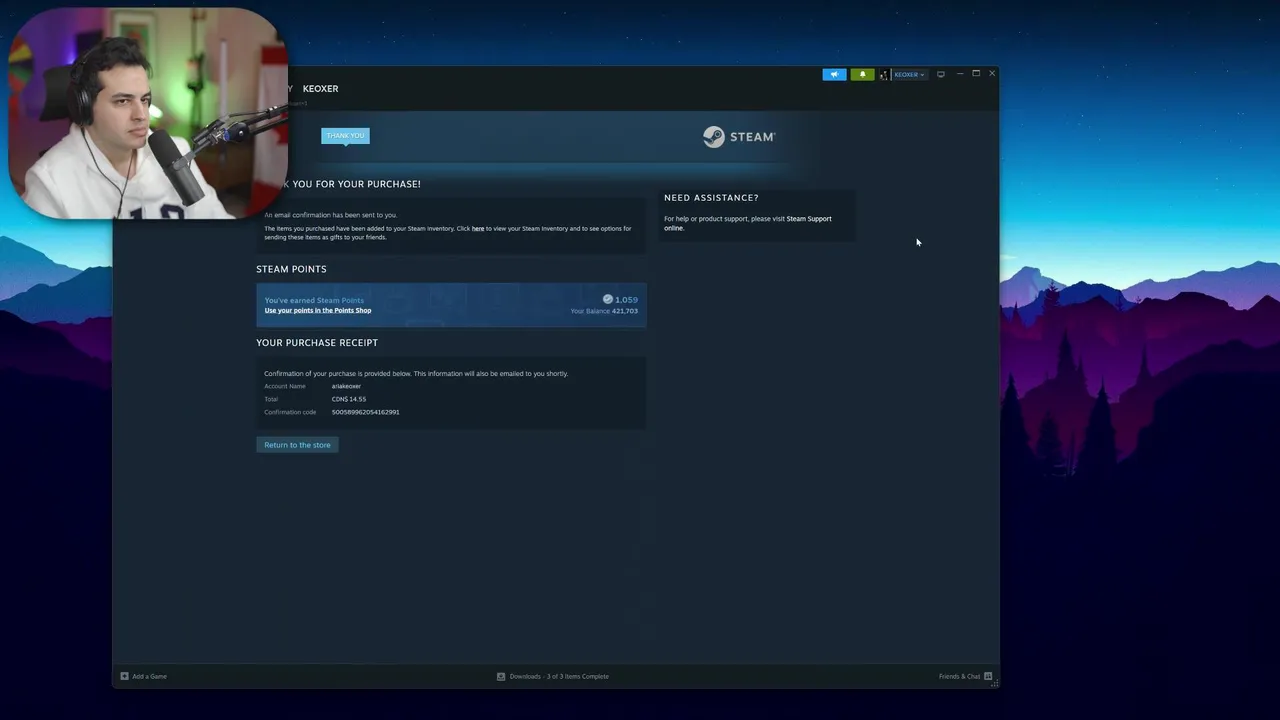
Task: Click the THANK YOU checkout step badge
Action: [345, 136]
